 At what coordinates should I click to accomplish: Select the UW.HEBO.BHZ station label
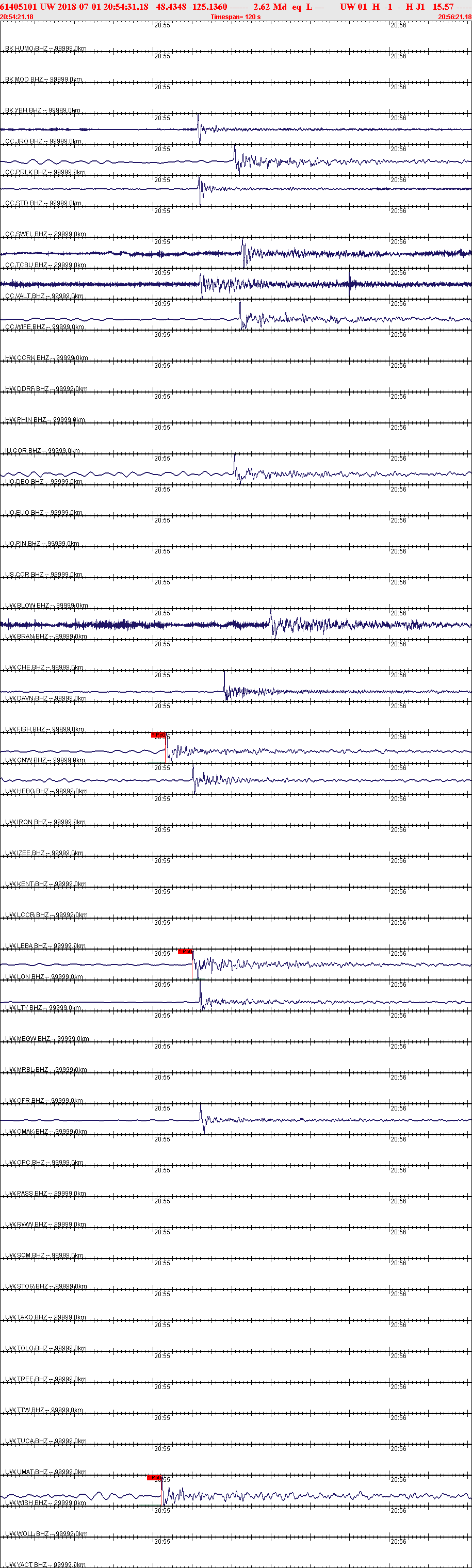coord(46,791)
